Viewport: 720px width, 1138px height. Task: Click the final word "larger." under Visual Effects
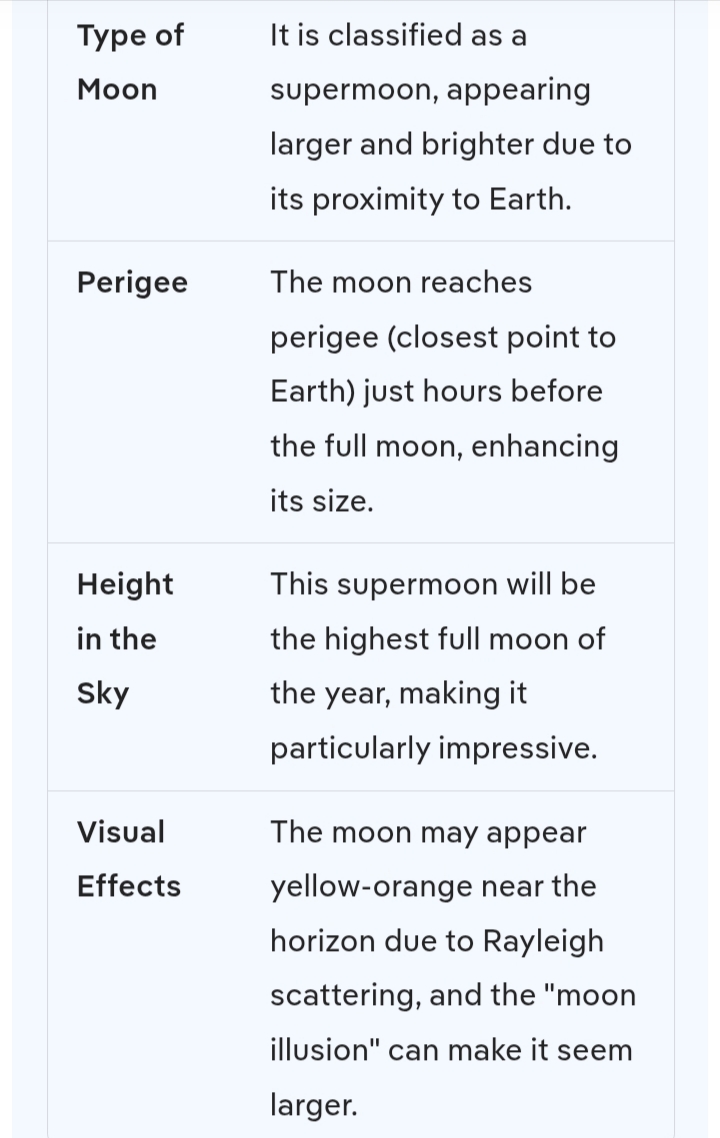[x=312, y=1105]
